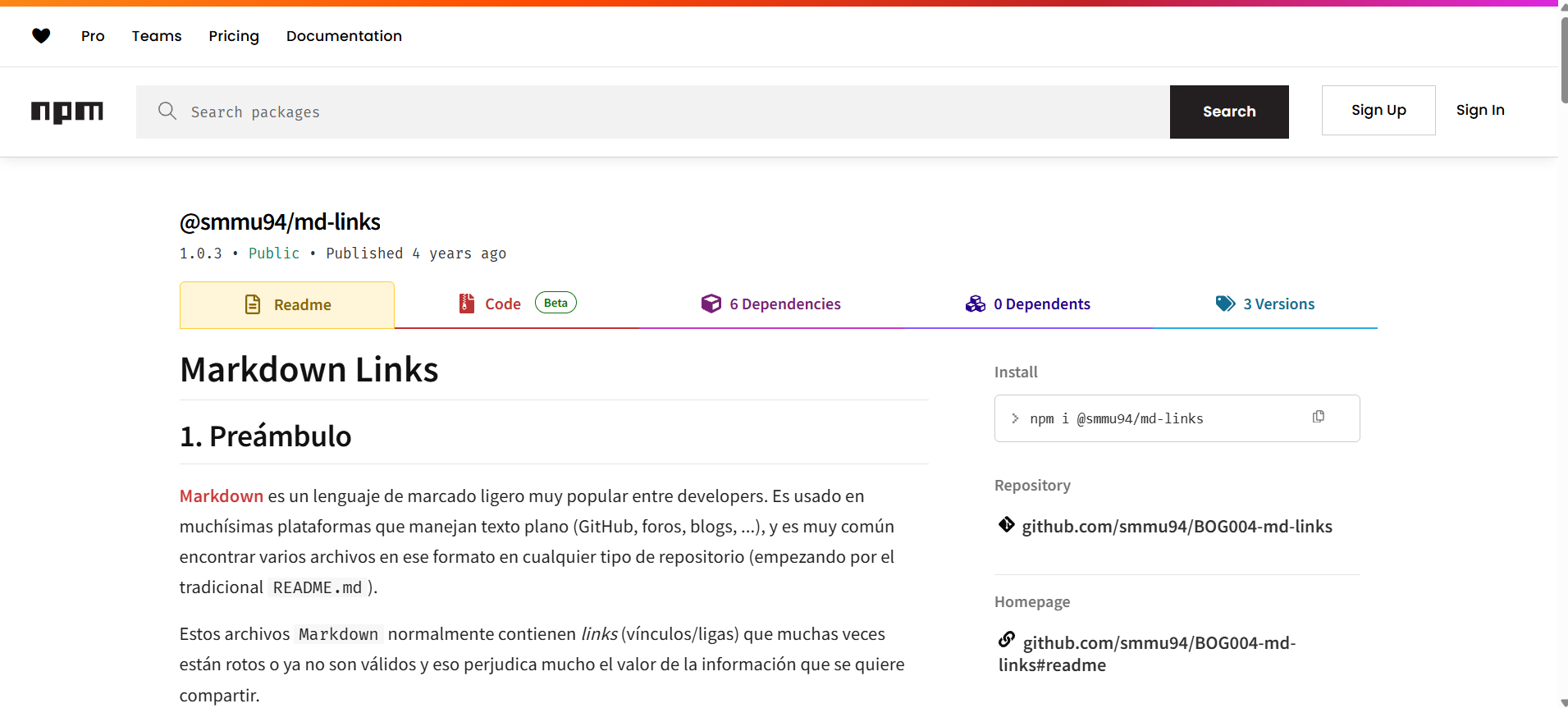Viewport: 1568px width, 708px height.
Task: Click the magnifier search icon
Action: click(x=167, y=111)
